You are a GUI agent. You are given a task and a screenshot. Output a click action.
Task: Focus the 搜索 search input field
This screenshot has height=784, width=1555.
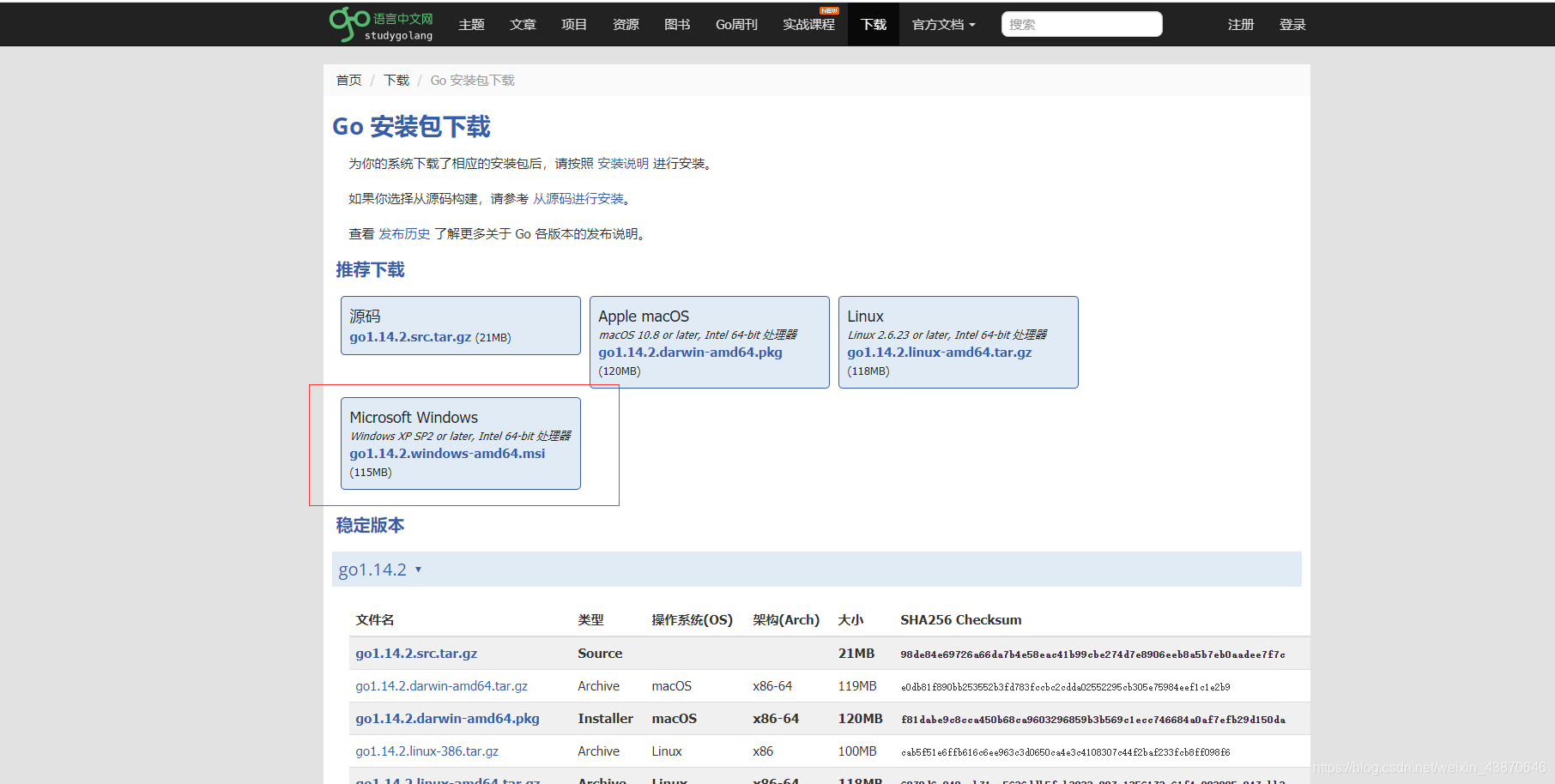[1082, 24]
